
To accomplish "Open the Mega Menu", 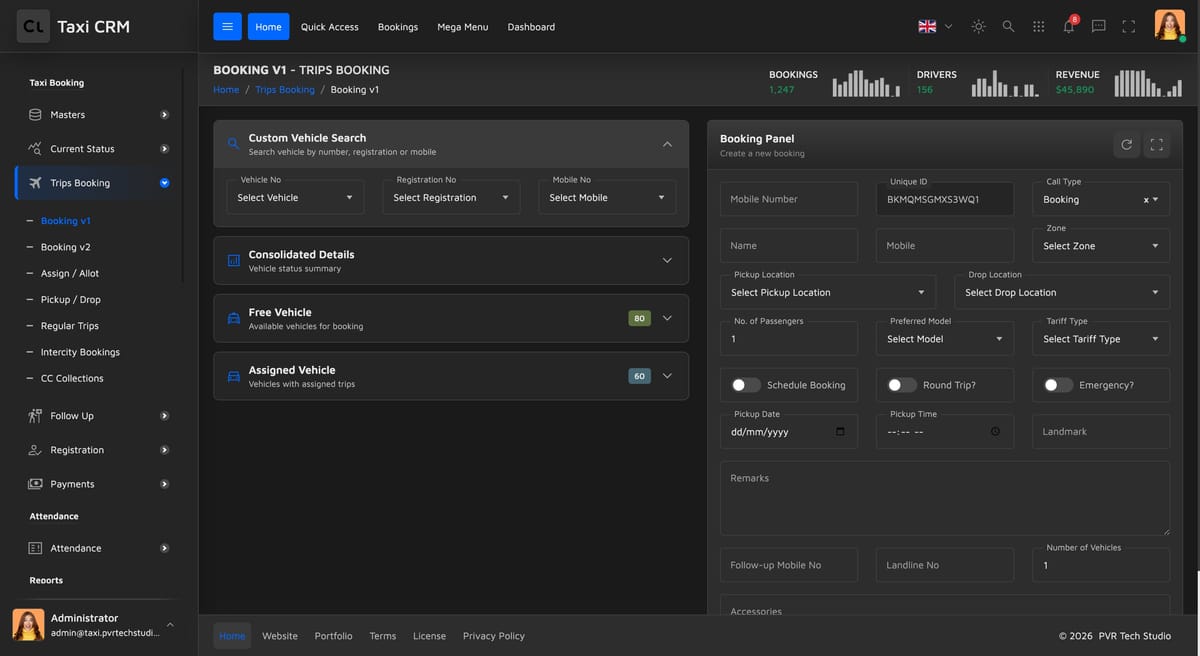I will [463, 27].
